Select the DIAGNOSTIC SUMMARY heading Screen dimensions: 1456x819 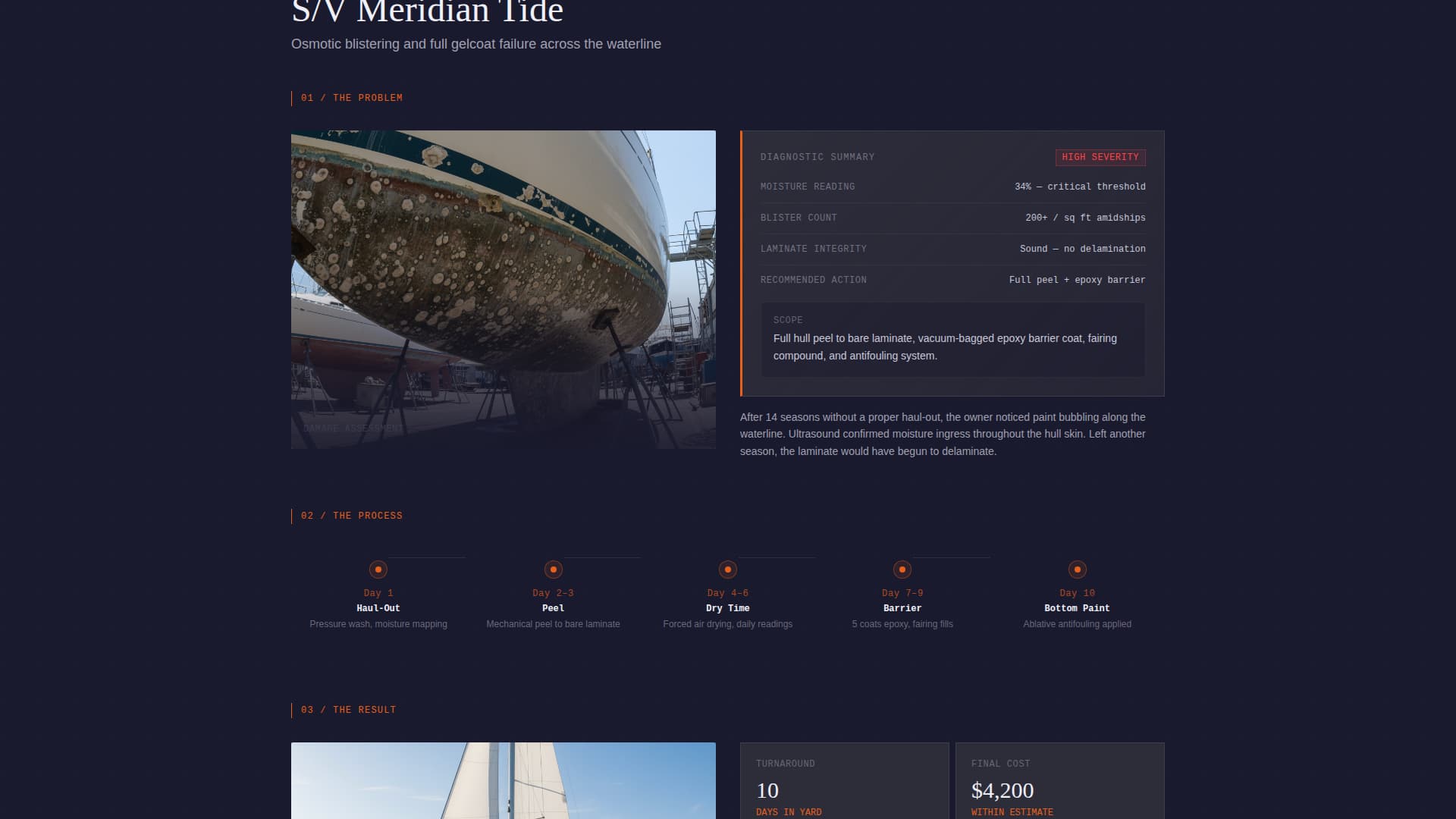pos(817,157)
